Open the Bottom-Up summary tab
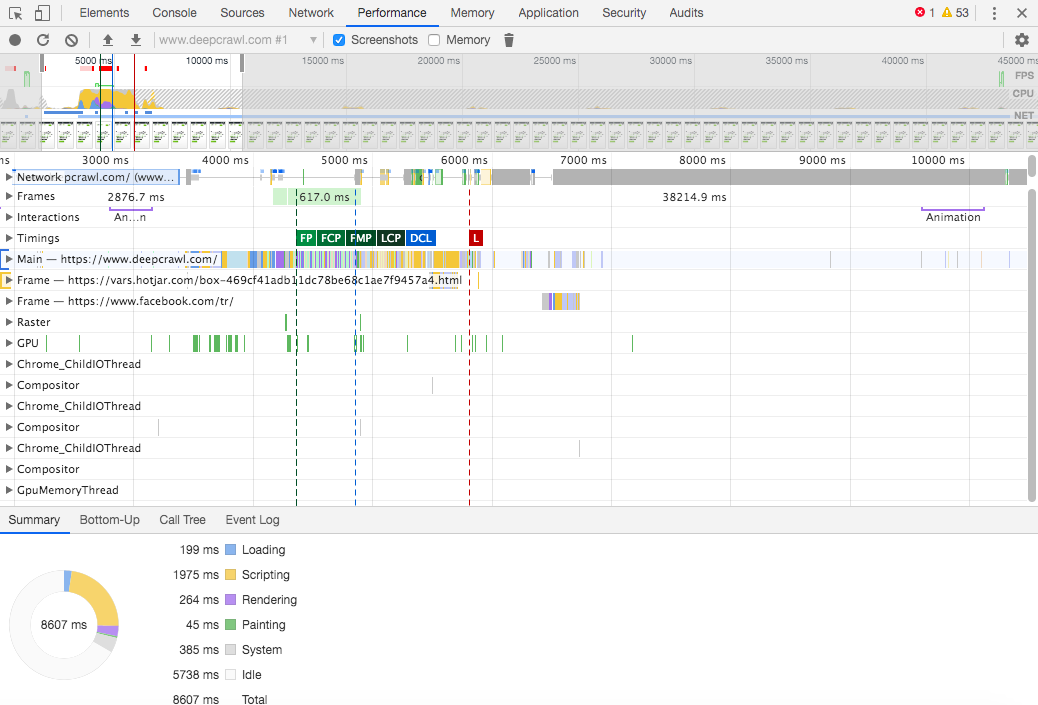Screen dimensions: 1038x705 coord(108,519)
